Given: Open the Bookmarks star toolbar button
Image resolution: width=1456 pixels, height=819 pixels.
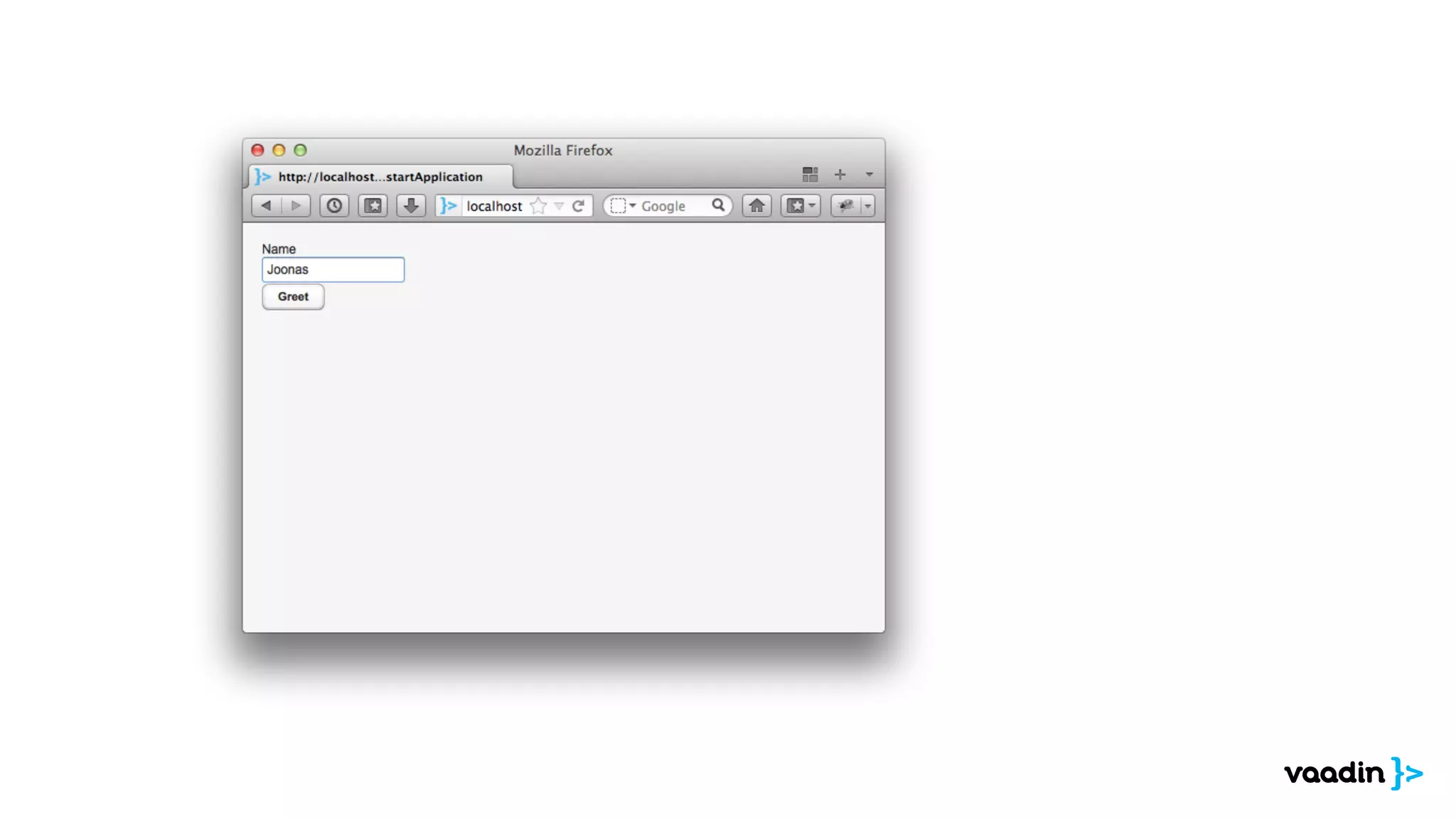Looking at the screenshot, I should coord(373,205).
